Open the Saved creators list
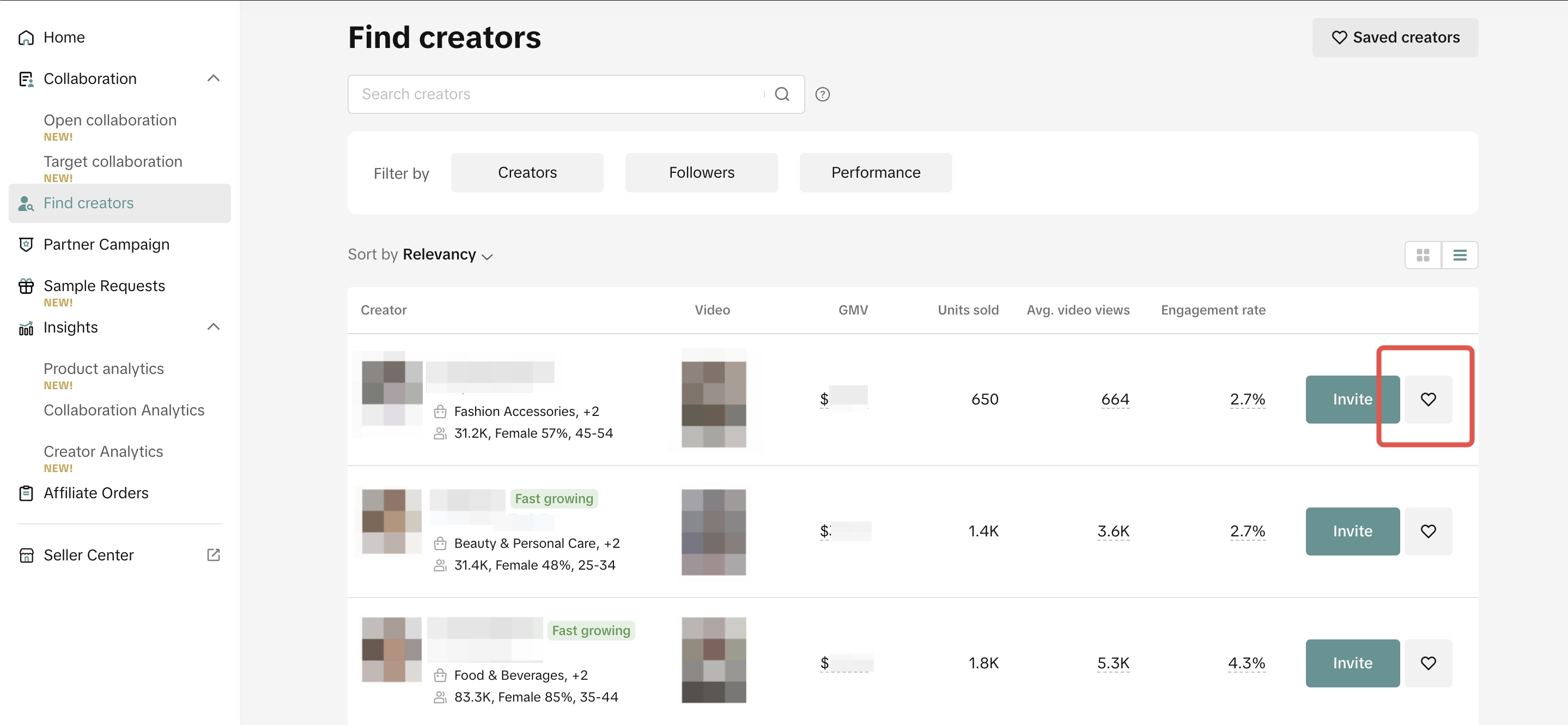Image resolution: width=1568 pixels, height=725 pixels. [1395, 38]
